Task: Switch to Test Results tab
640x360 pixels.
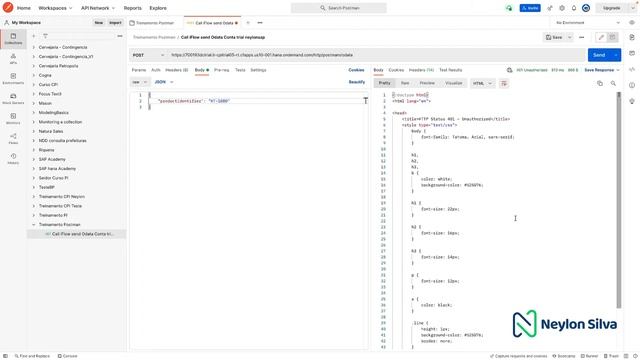Action: tap(451, 70)
